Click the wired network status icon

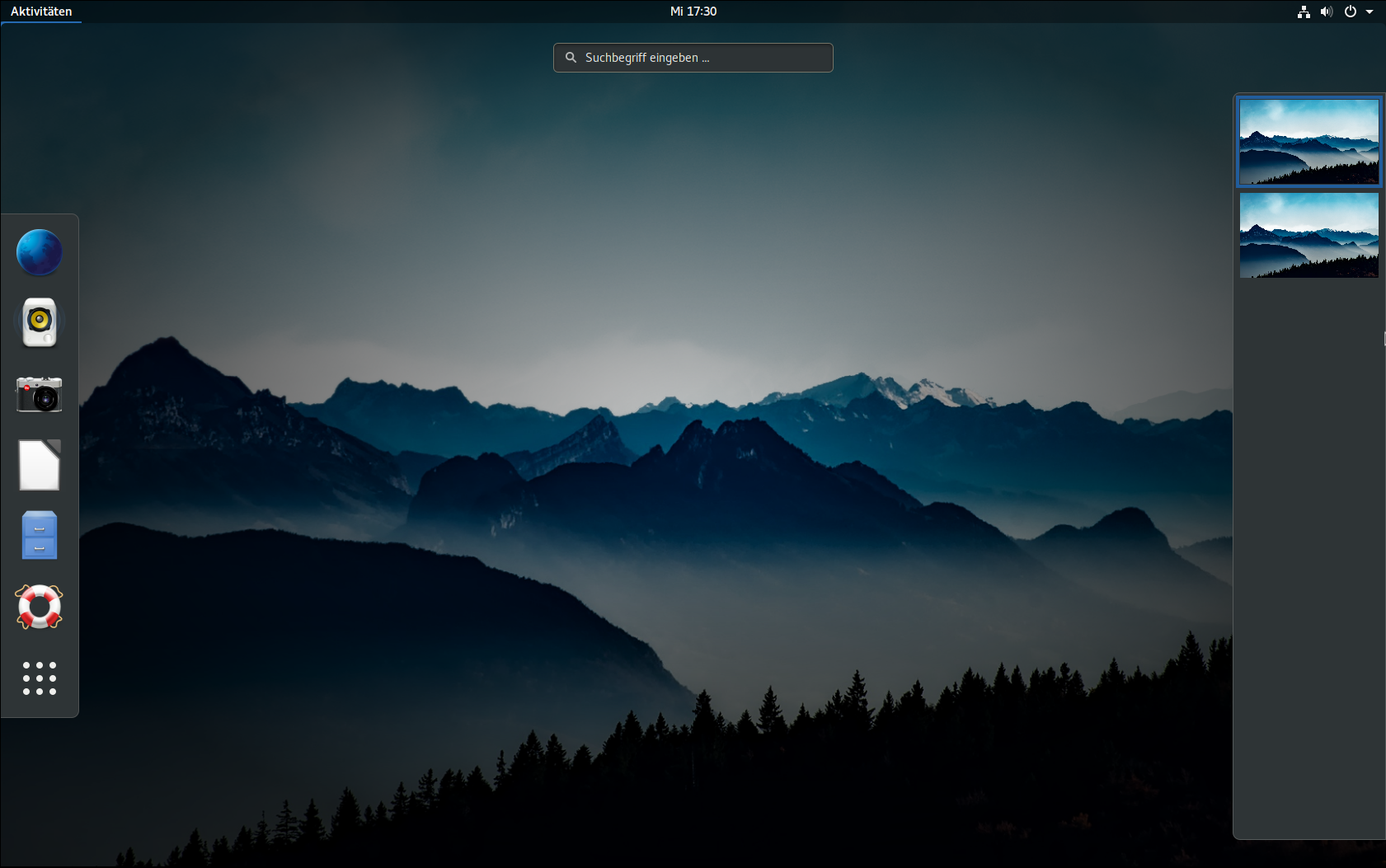point(1304,12)
